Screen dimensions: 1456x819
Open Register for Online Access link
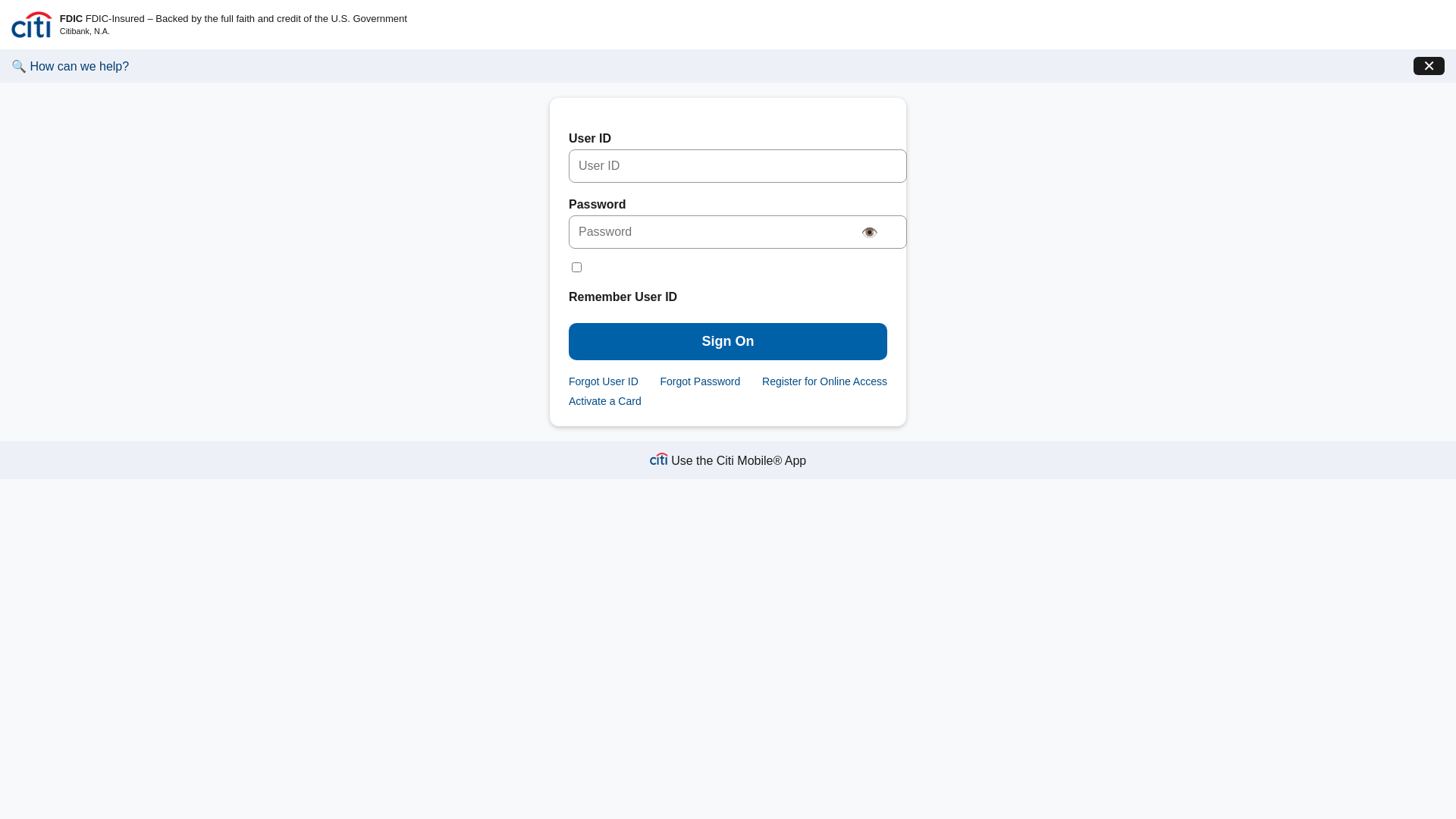[824, 381]
